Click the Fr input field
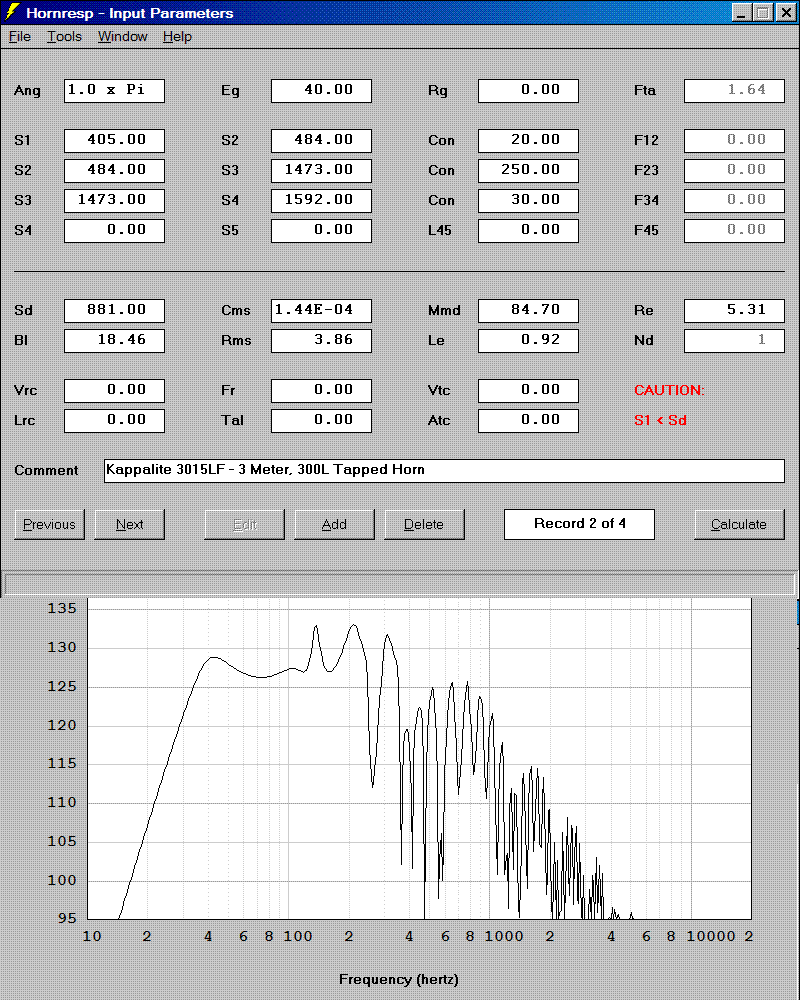 coord(321,390)
